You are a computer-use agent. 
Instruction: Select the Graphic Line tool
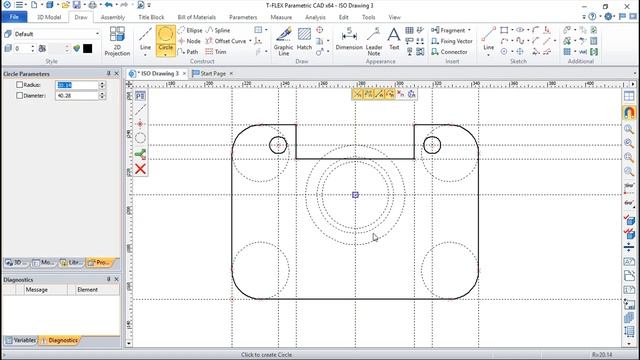coord(284,41)
